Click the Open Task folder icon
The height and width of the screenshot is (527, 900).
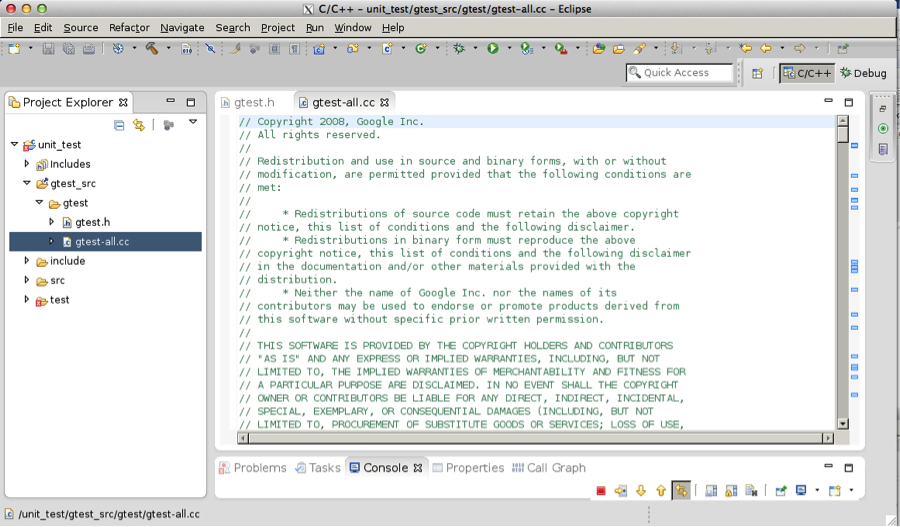pos(619,49)
